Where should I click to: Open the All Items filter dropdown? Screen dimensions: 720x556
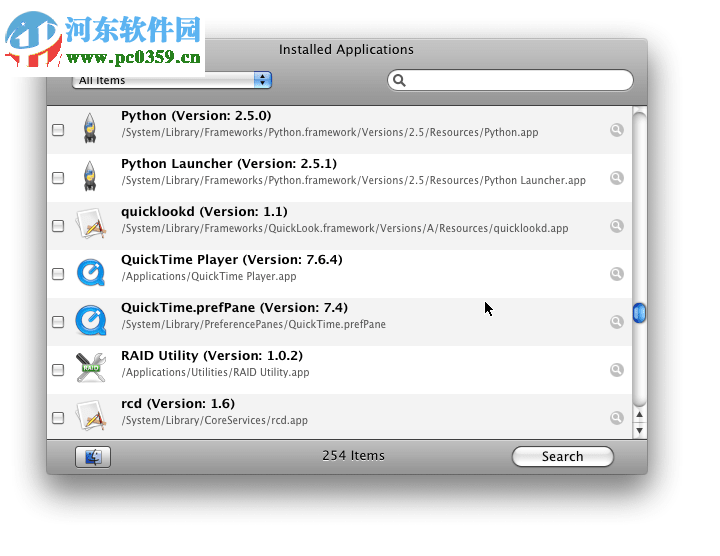[x=172, y=80]
